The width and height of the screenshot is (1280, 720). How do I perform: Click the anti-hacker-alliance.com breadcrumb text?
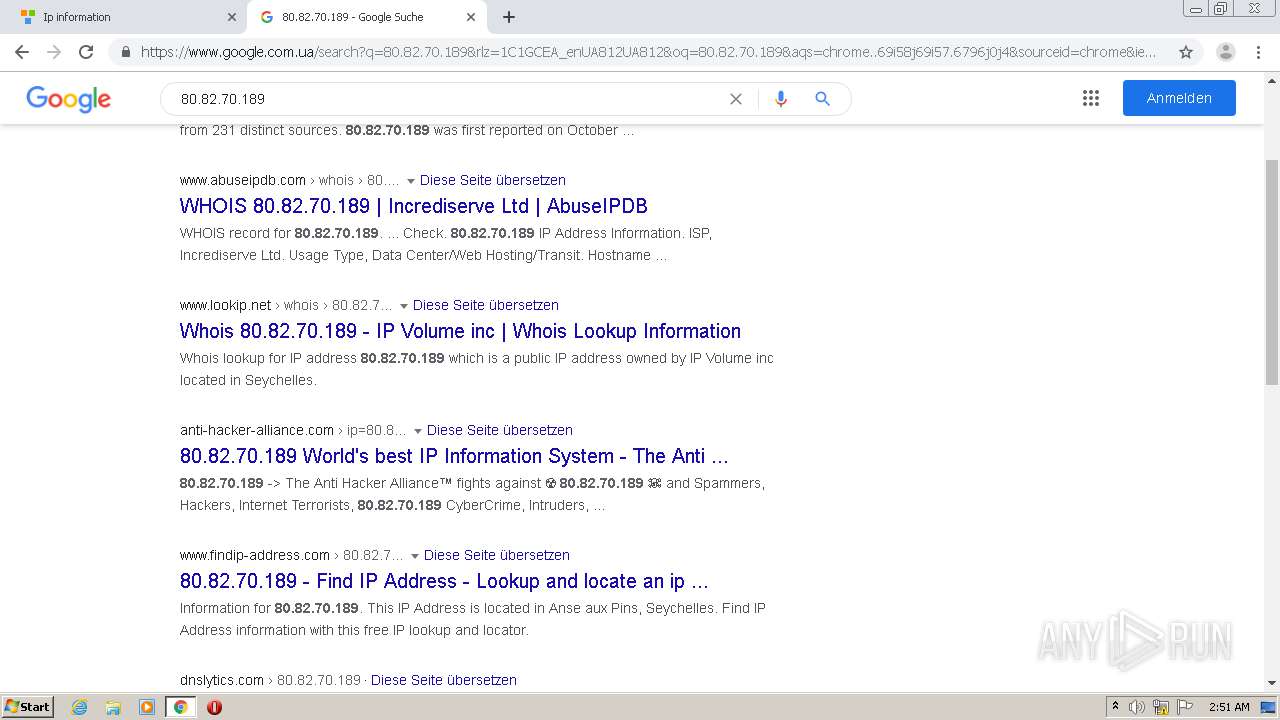pos(257,430)
